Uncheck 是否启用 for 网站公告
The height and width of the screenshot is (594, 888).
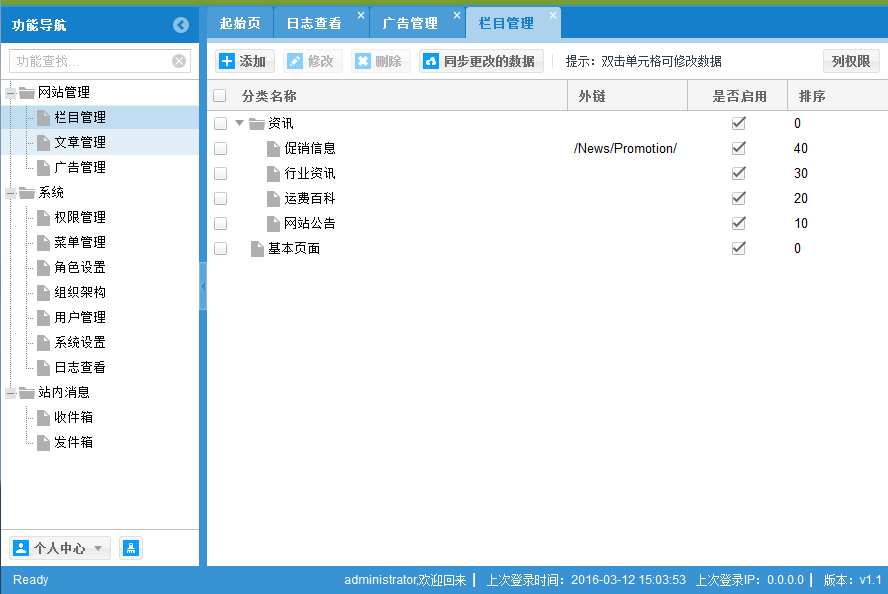click(x=738, y=223)
